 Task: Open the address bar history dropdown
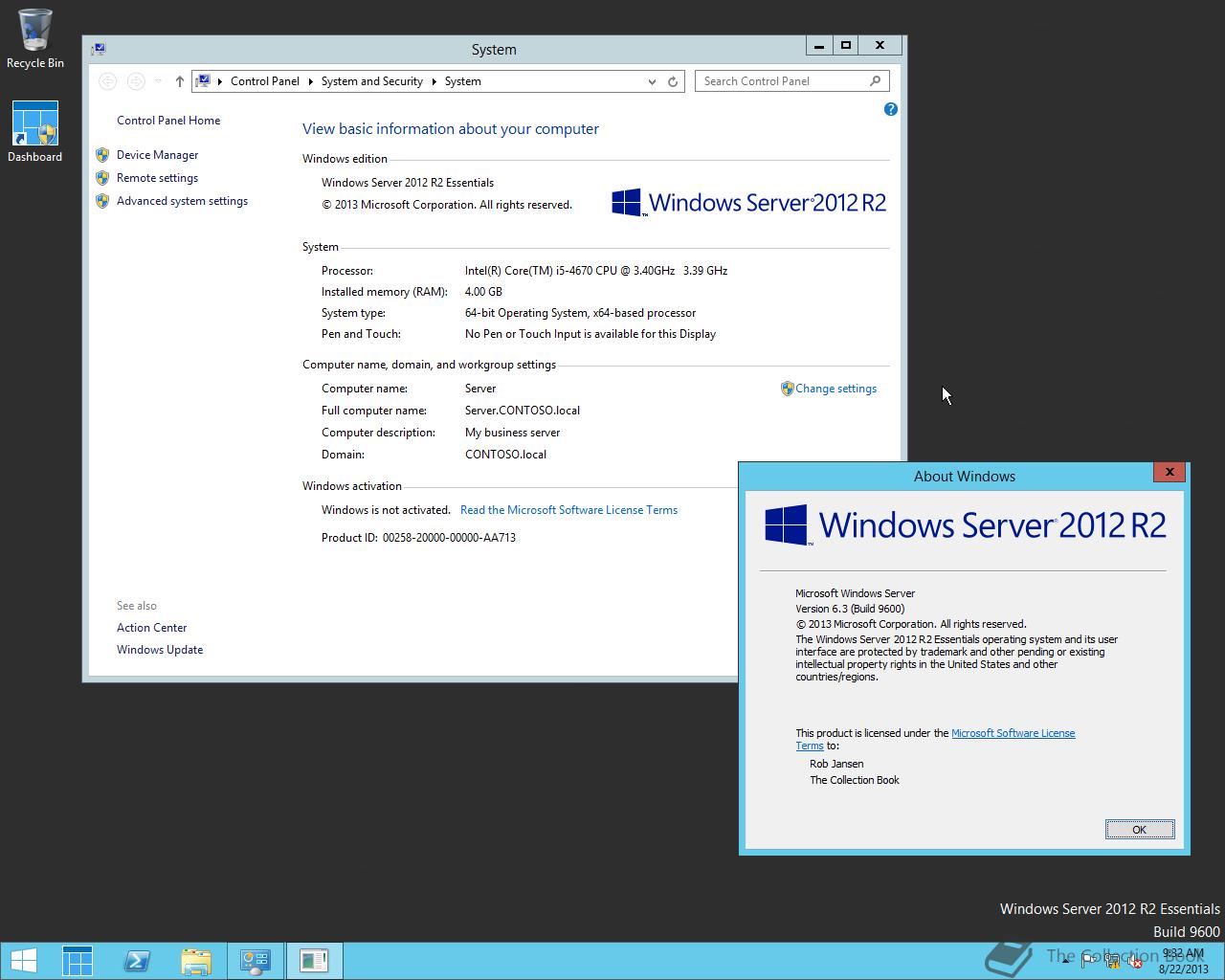point(652,81)
